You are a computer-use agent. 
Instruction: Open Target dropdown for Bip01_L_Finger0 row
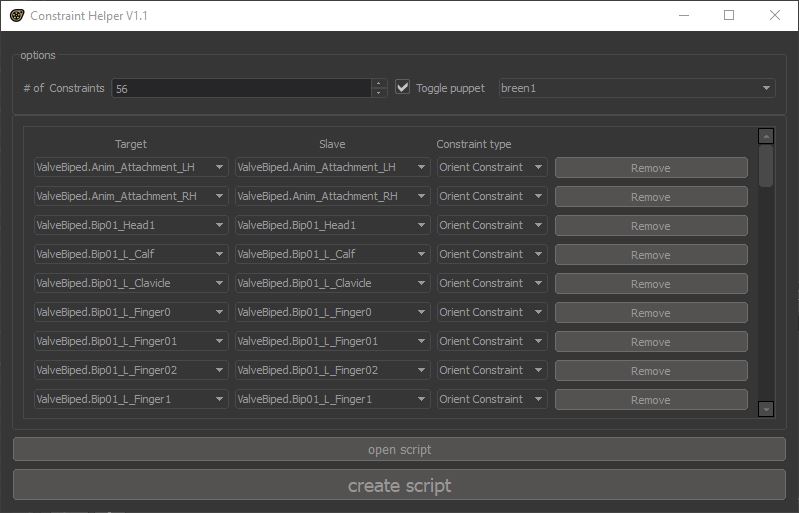pos(130,312)
